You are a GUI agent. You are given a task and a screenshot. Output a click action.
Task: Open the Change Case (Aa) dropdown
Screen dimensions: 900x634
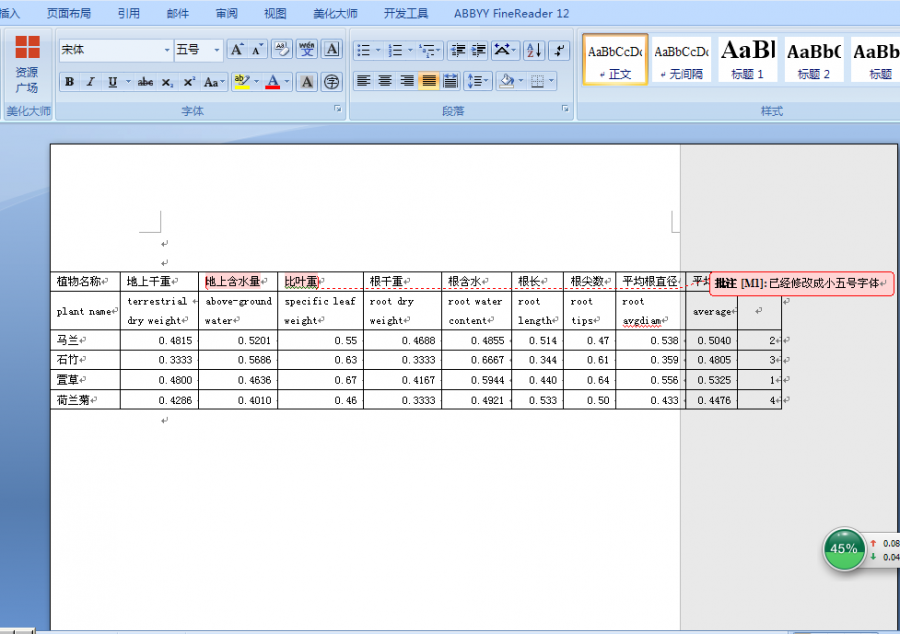(x=214, y=82)
